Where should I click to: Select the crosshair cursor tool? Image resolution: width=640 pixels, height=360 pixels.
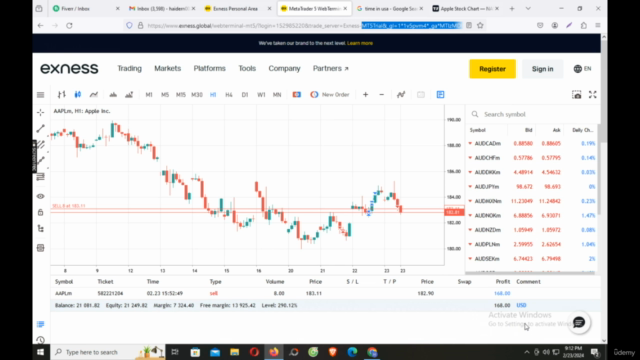(x=40, y=112)
